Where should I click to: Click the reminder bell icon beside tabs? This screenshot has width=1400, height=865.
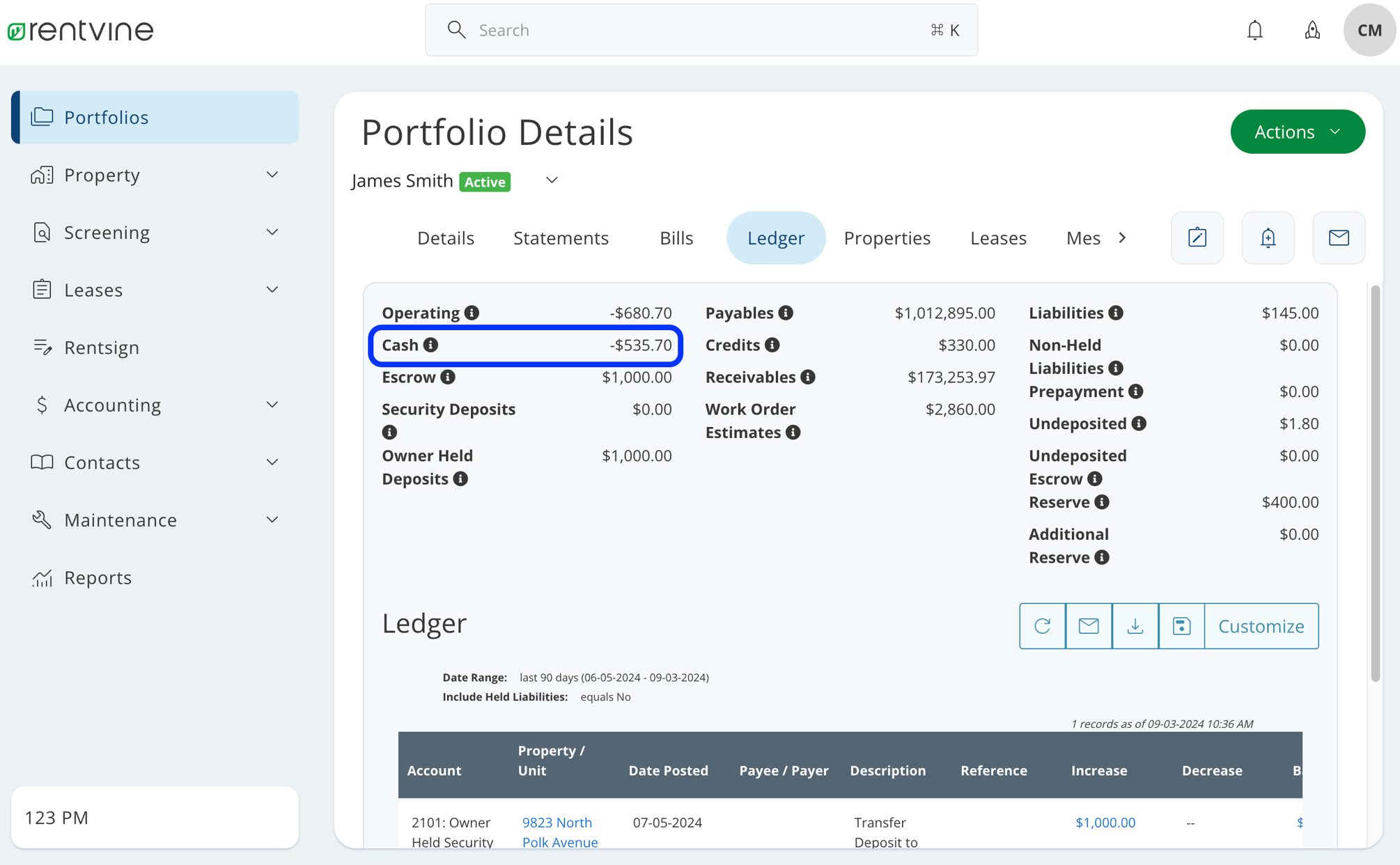click(x=1268, y=237)
